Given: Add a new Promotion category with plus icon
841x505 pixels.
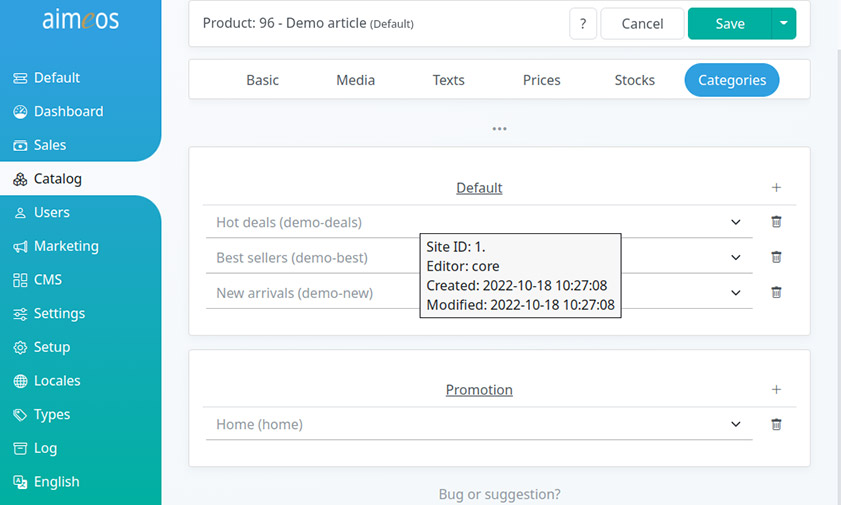Looking at the screenshot, I should point(776,390).
